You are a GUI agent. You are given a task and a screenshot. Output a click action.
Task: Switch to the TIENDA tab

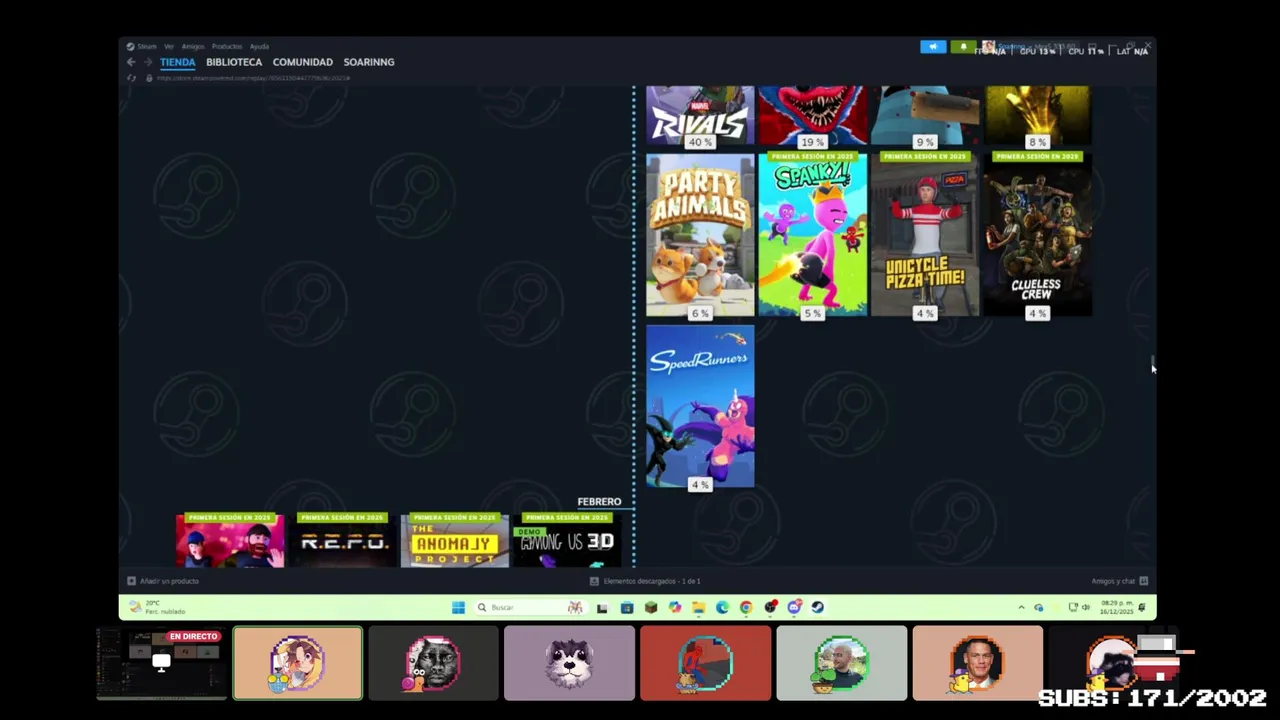coord(178,62)
